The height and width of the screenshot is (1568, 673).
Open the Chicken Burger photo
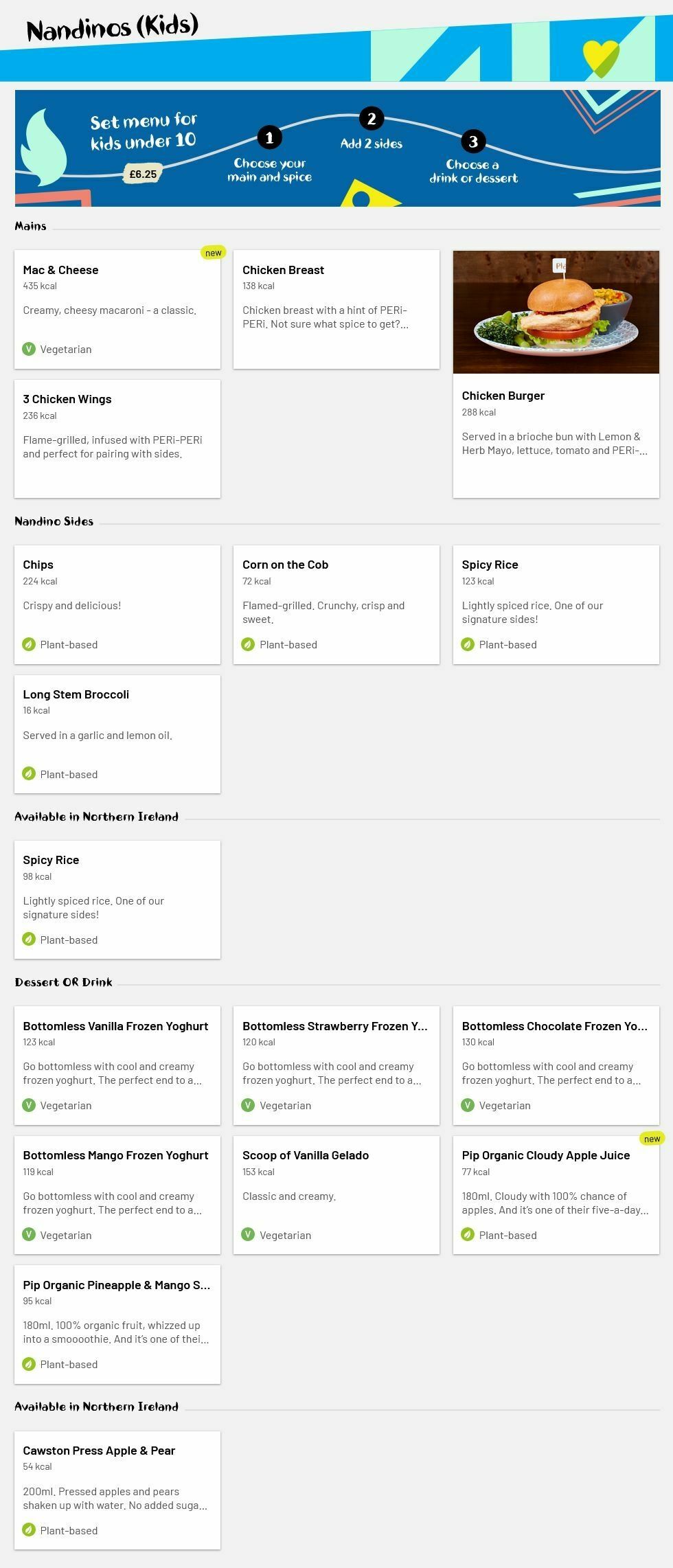(556, 312)
